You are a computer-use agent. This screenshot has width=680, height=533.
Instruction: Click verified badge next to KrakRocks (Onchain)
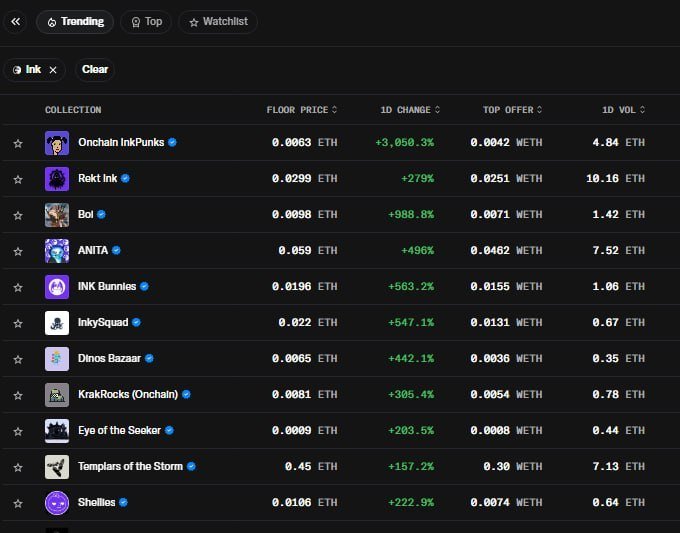[x=186, y=394]
